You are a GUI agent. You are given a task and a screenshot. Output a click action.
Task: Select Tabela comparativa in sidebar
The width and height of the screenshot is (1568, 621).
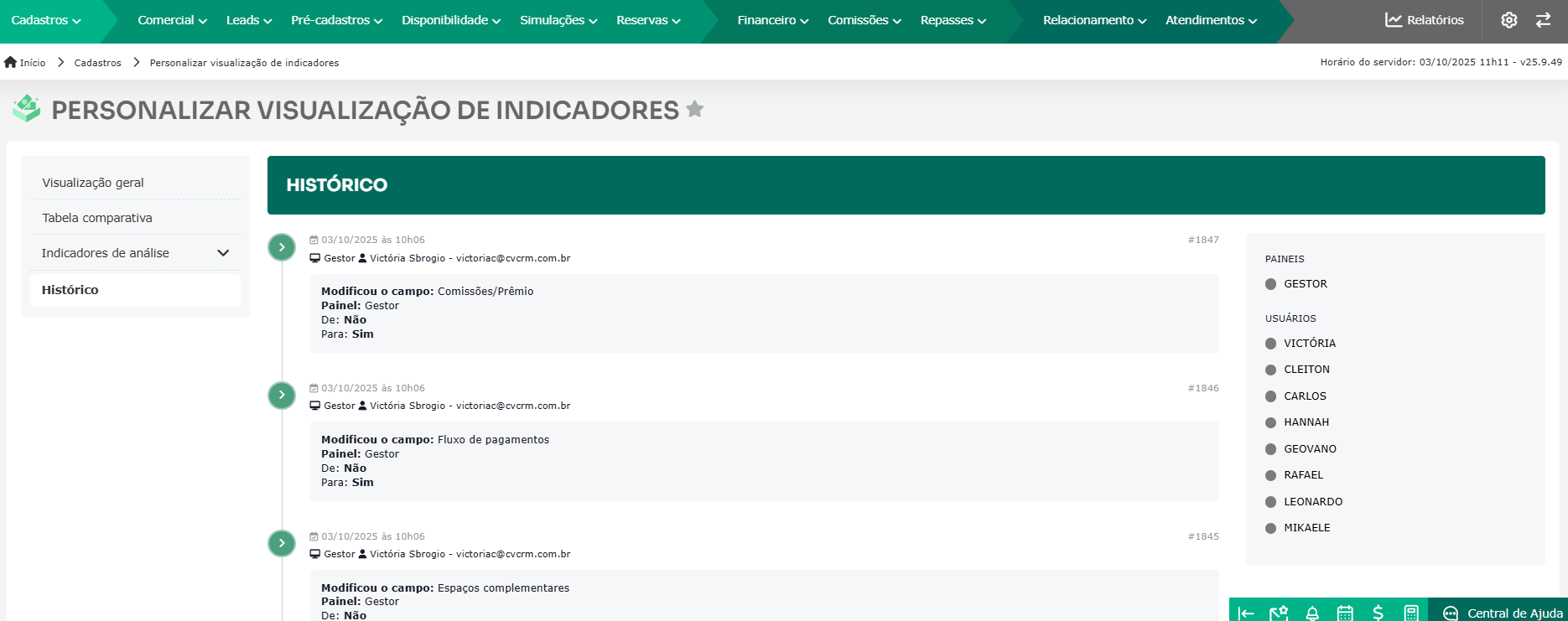coord(135,218)
